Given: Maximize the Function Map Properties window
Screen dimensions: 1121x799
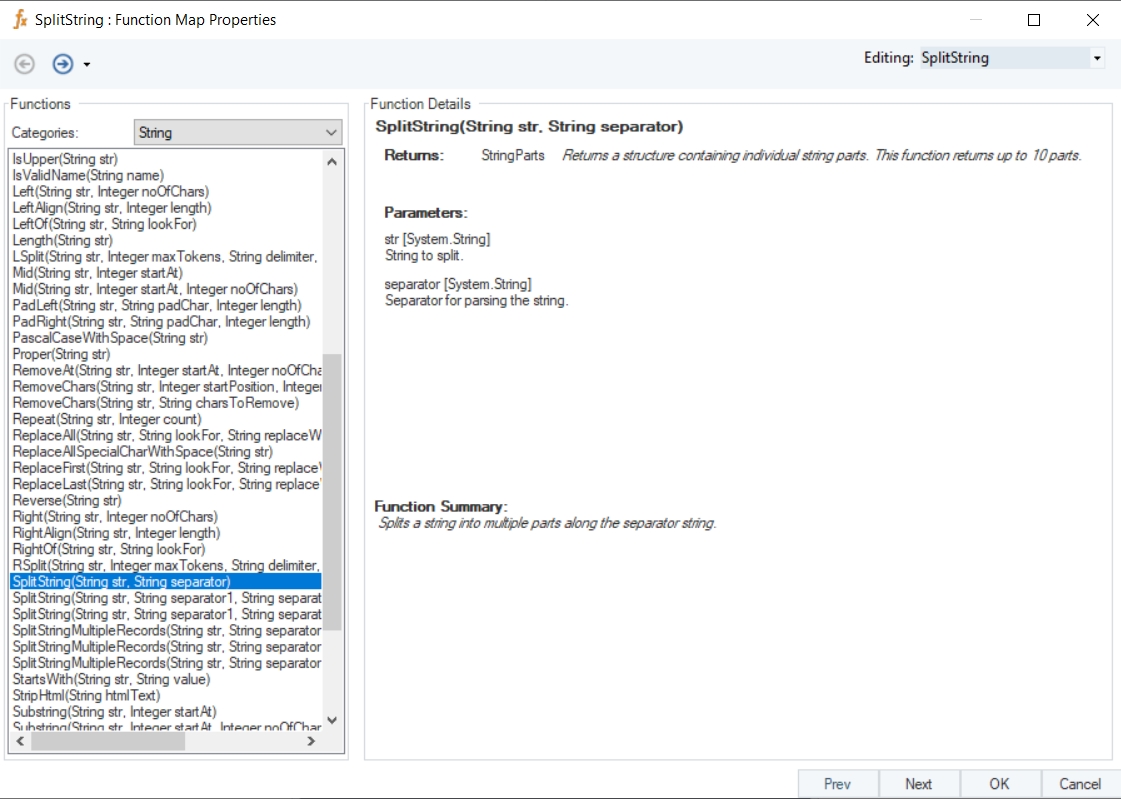Looking at the screenshot, I should click(1034, 20).
